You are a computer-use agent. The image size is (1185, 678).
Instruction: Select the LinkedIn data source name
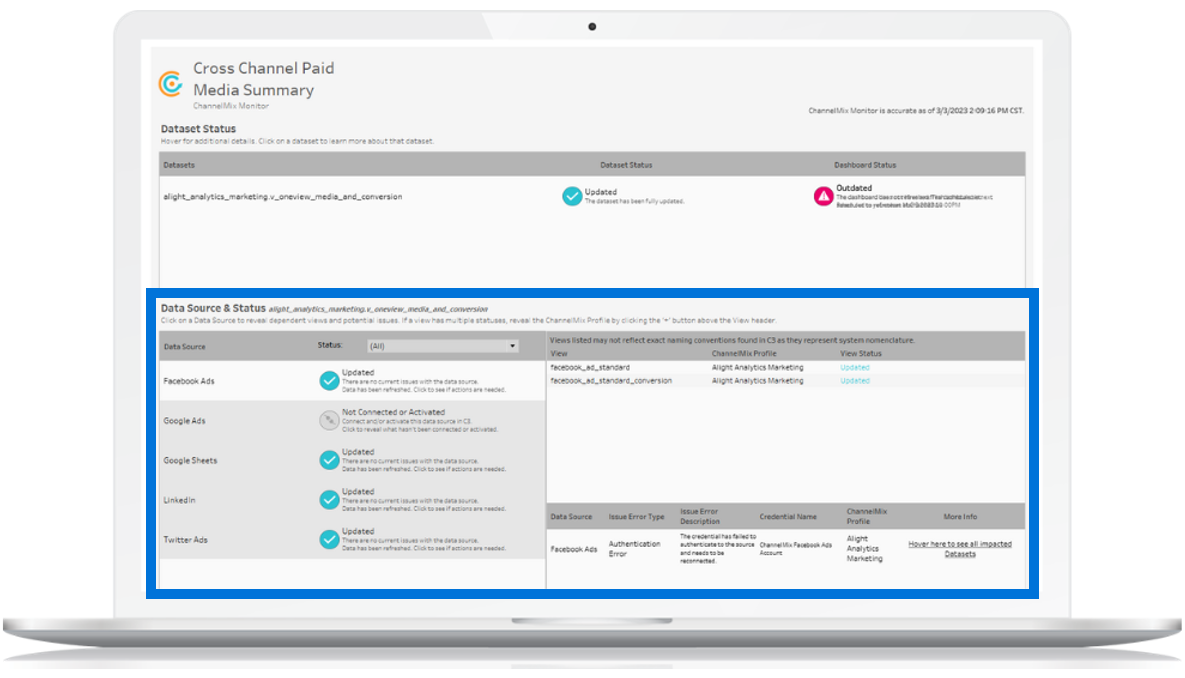tap(179, 500)
